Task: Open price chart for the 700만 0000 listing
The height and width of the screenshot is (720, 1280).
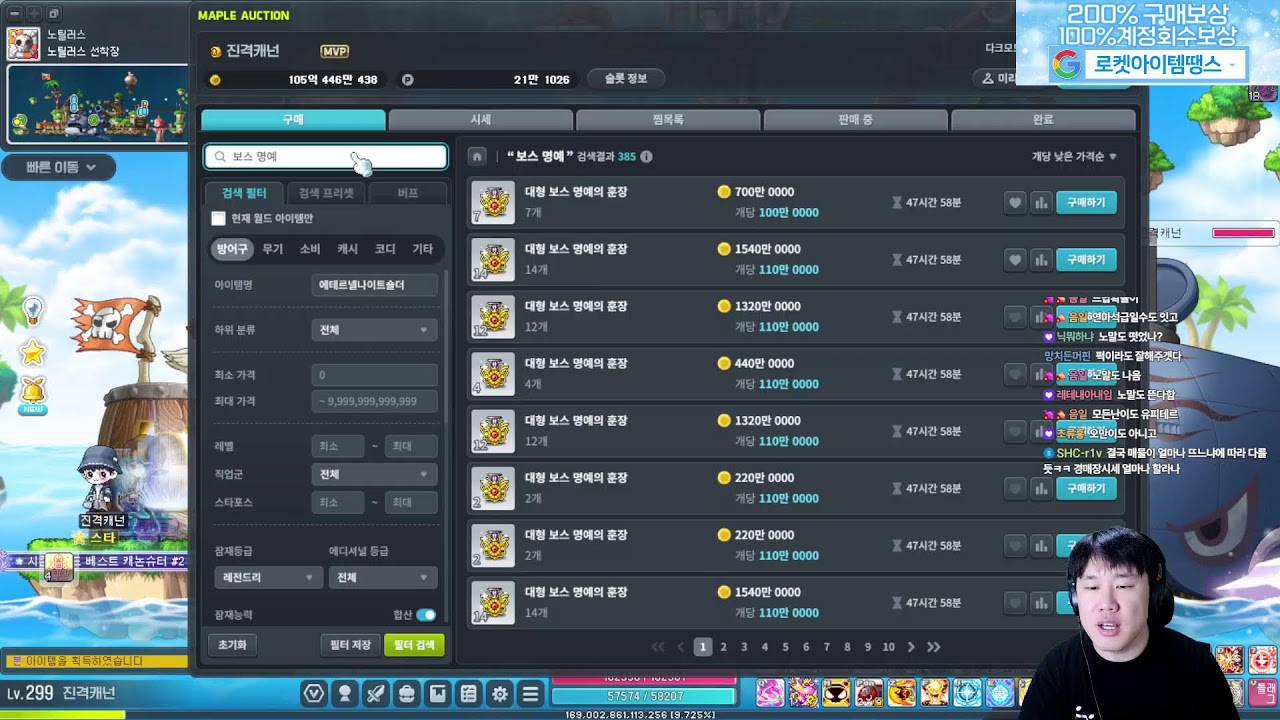Action: tap(1041, 203)
